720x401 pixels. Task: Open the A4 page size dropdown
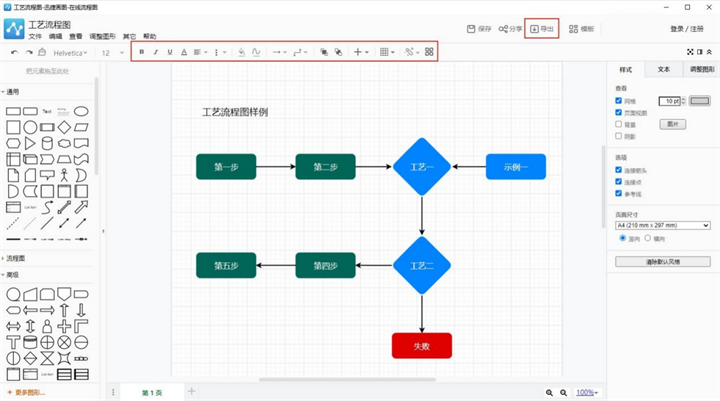click(662, 226)
